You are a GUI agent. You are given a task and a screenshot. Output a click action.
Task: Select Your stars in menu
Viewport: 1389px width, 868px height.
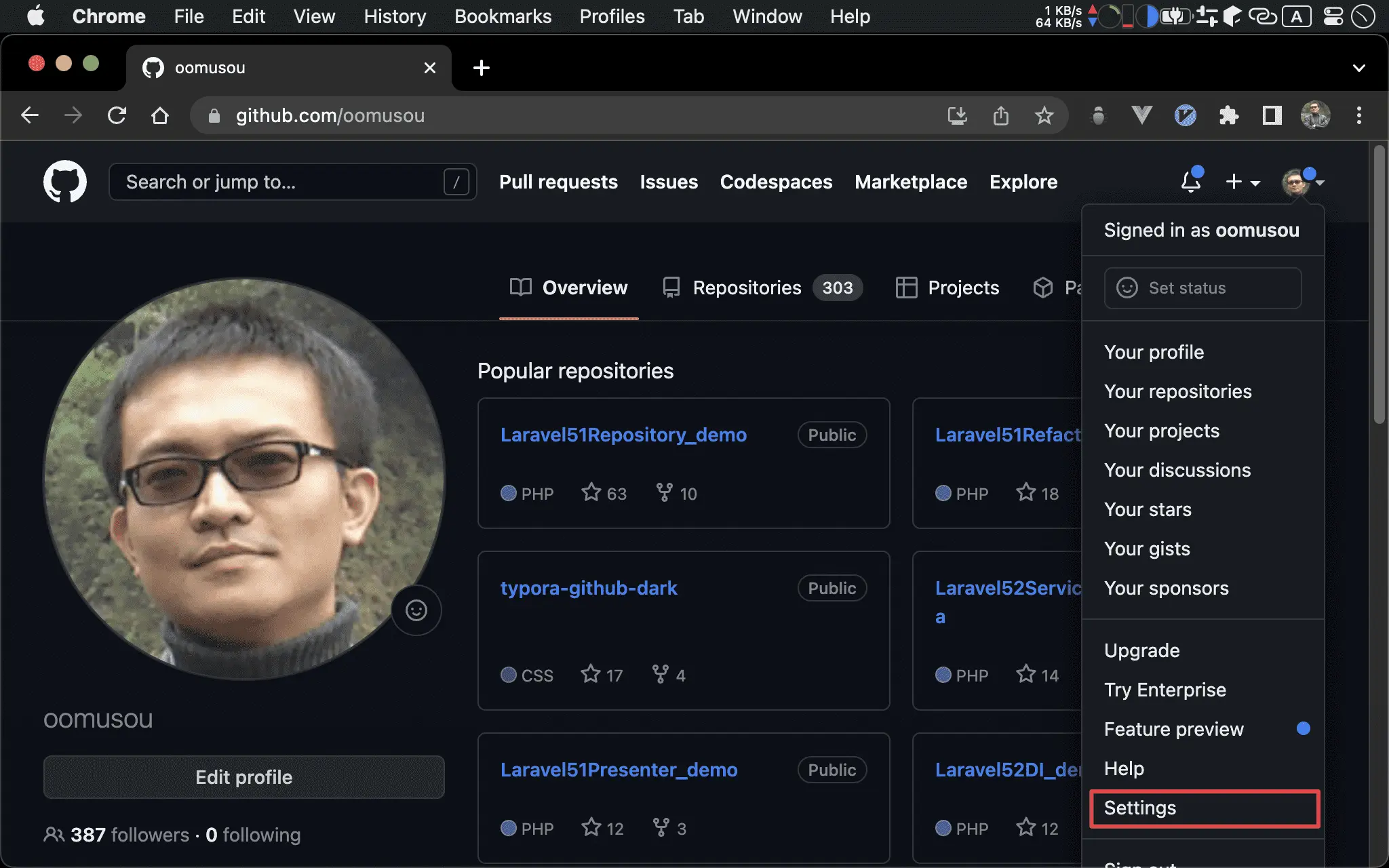click(1203, 509)
